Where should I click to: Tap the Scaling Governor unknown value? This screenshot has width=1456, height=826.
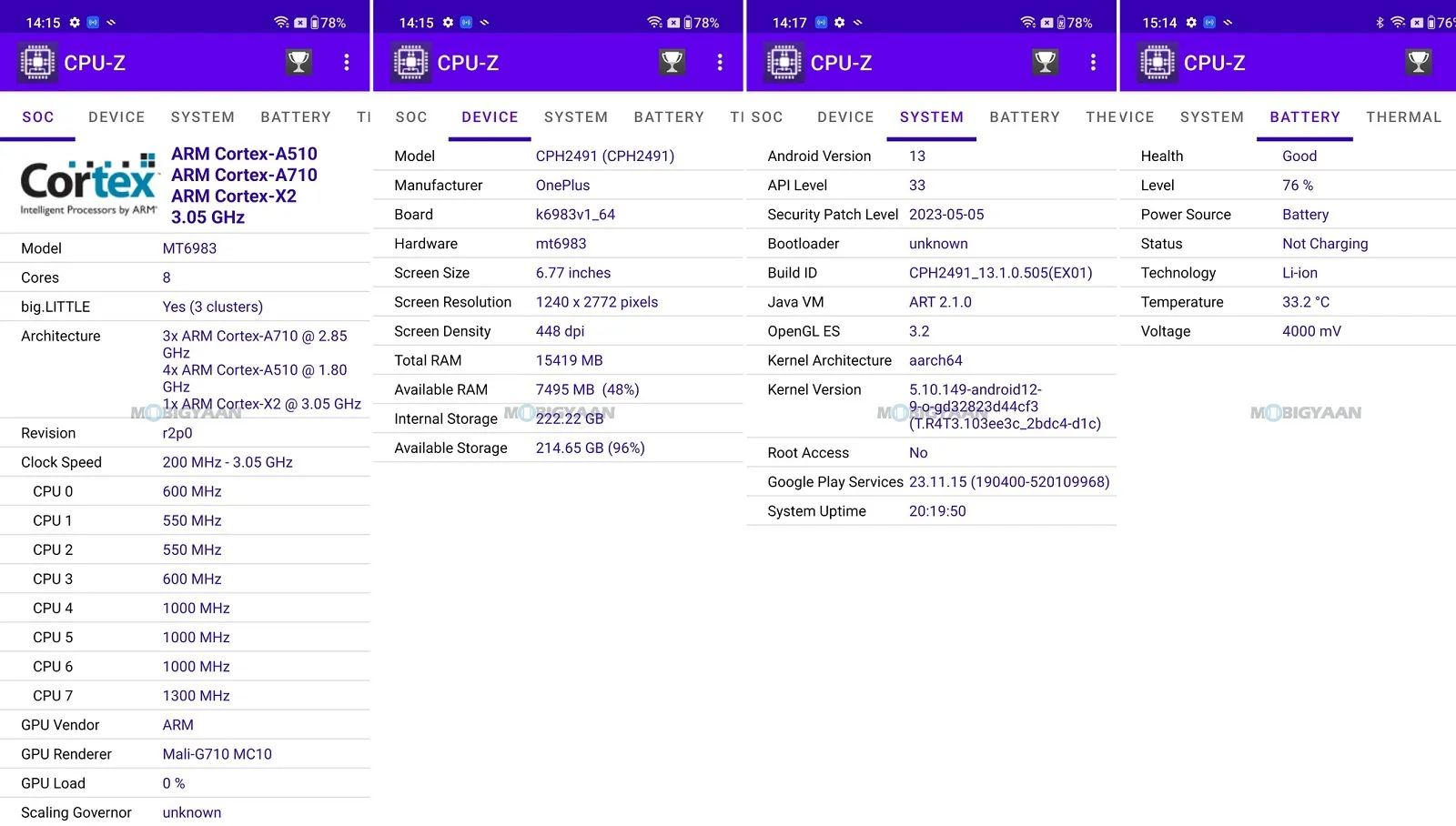point(191,812)
